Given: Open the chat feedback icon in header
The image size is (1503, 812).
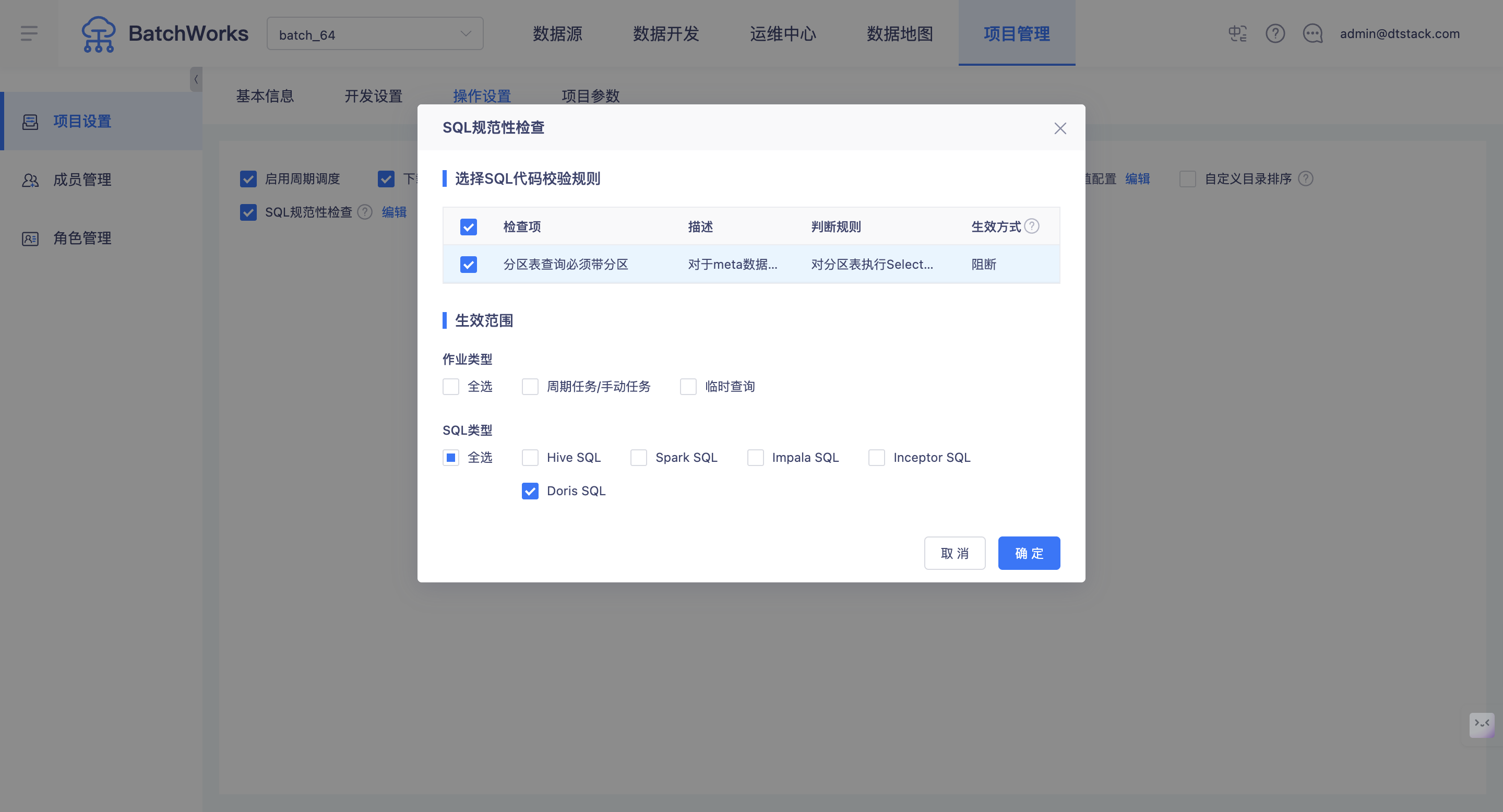Looking at the screenshot, I should tap(1313, 33).
